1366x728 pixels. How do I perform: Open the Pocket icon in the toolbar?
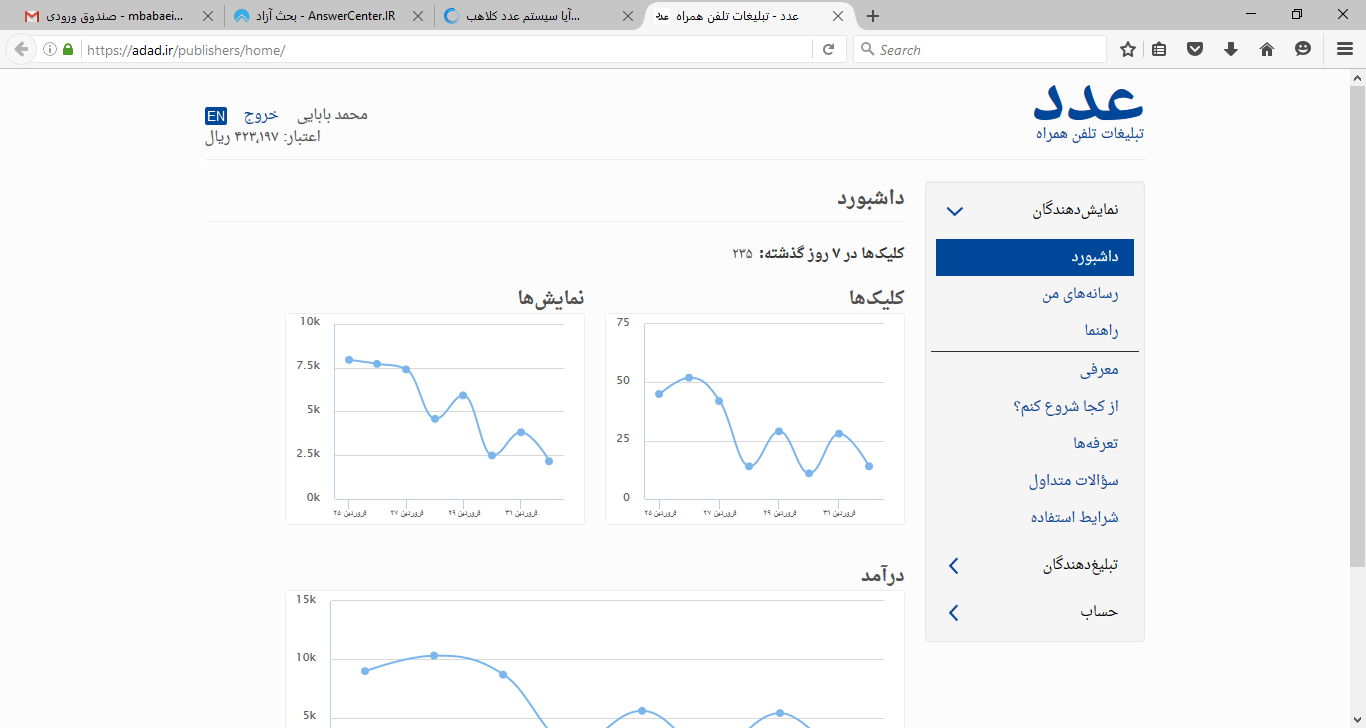point(1195,49)
